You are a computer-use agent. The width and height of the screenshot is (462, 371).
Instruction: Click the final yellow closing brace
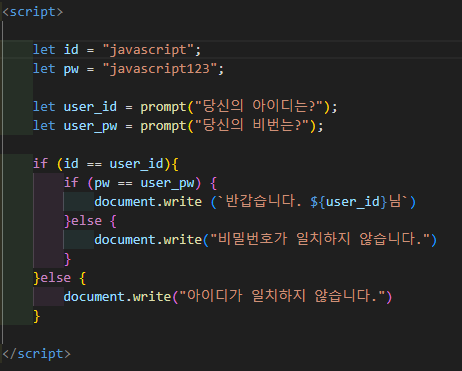click(x=37, y=316)
